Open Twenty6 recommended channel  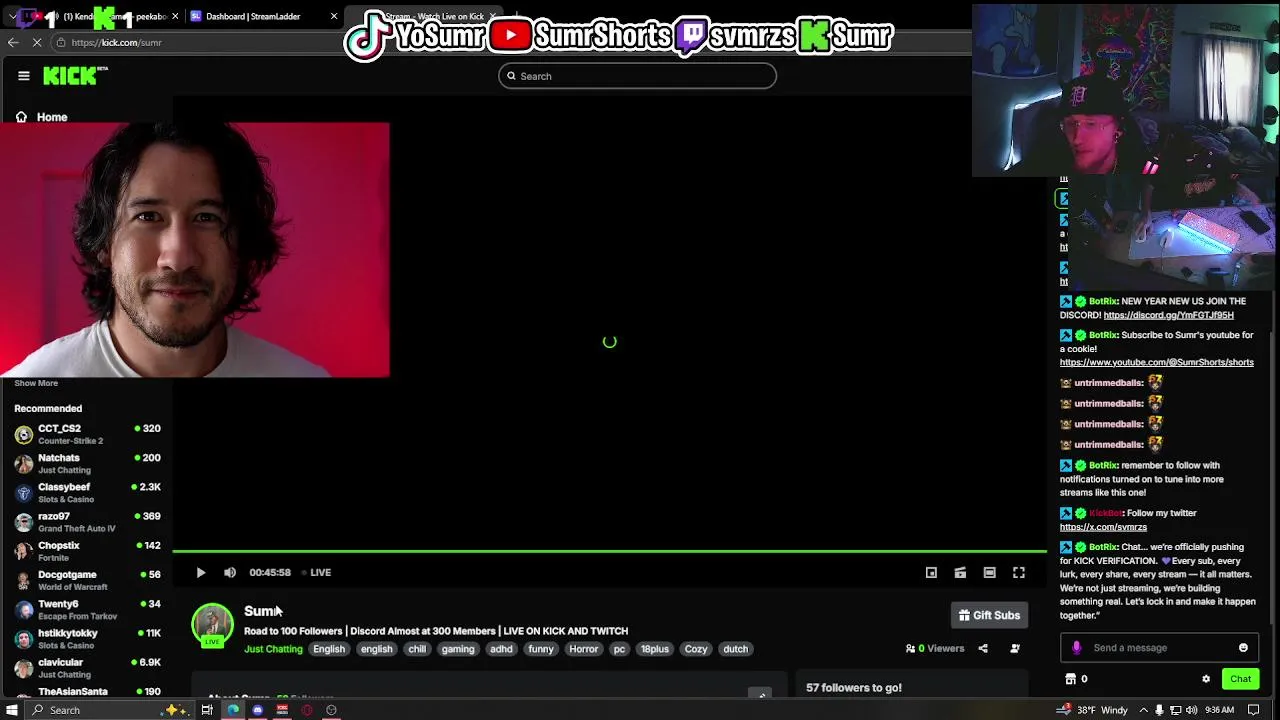(87, 609)
